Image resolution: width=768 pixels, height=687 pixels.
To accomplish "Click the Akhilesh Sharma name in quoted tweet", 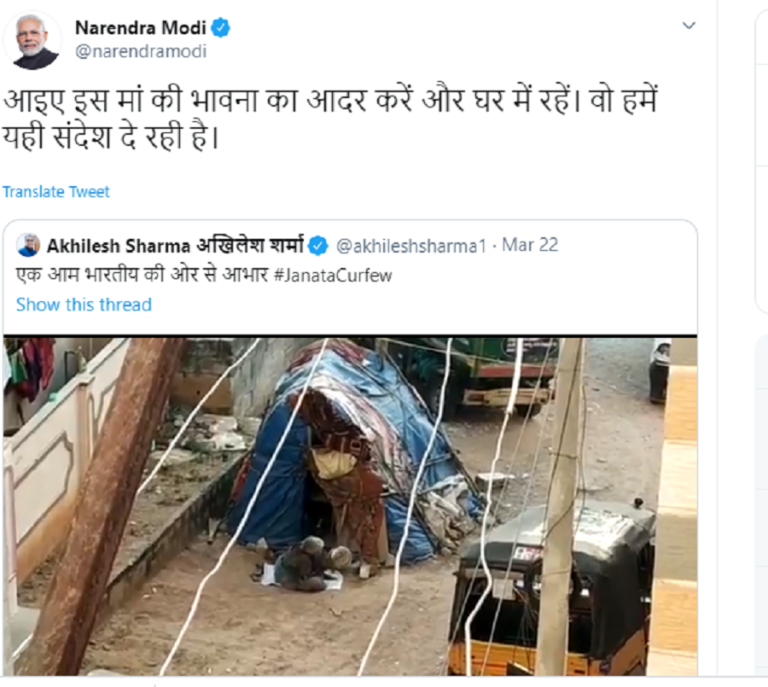I will pyautogui.click(x=111, y=245).
